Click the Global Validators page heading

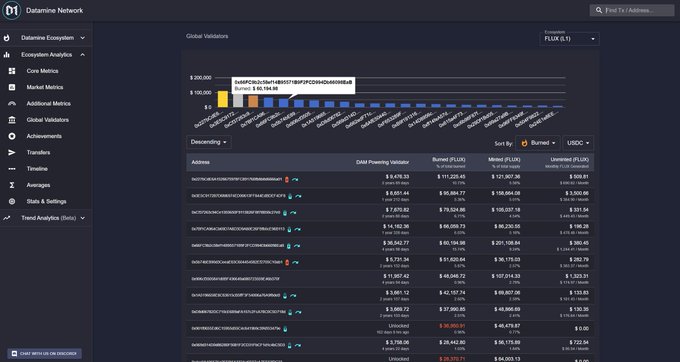pos(207,36)
